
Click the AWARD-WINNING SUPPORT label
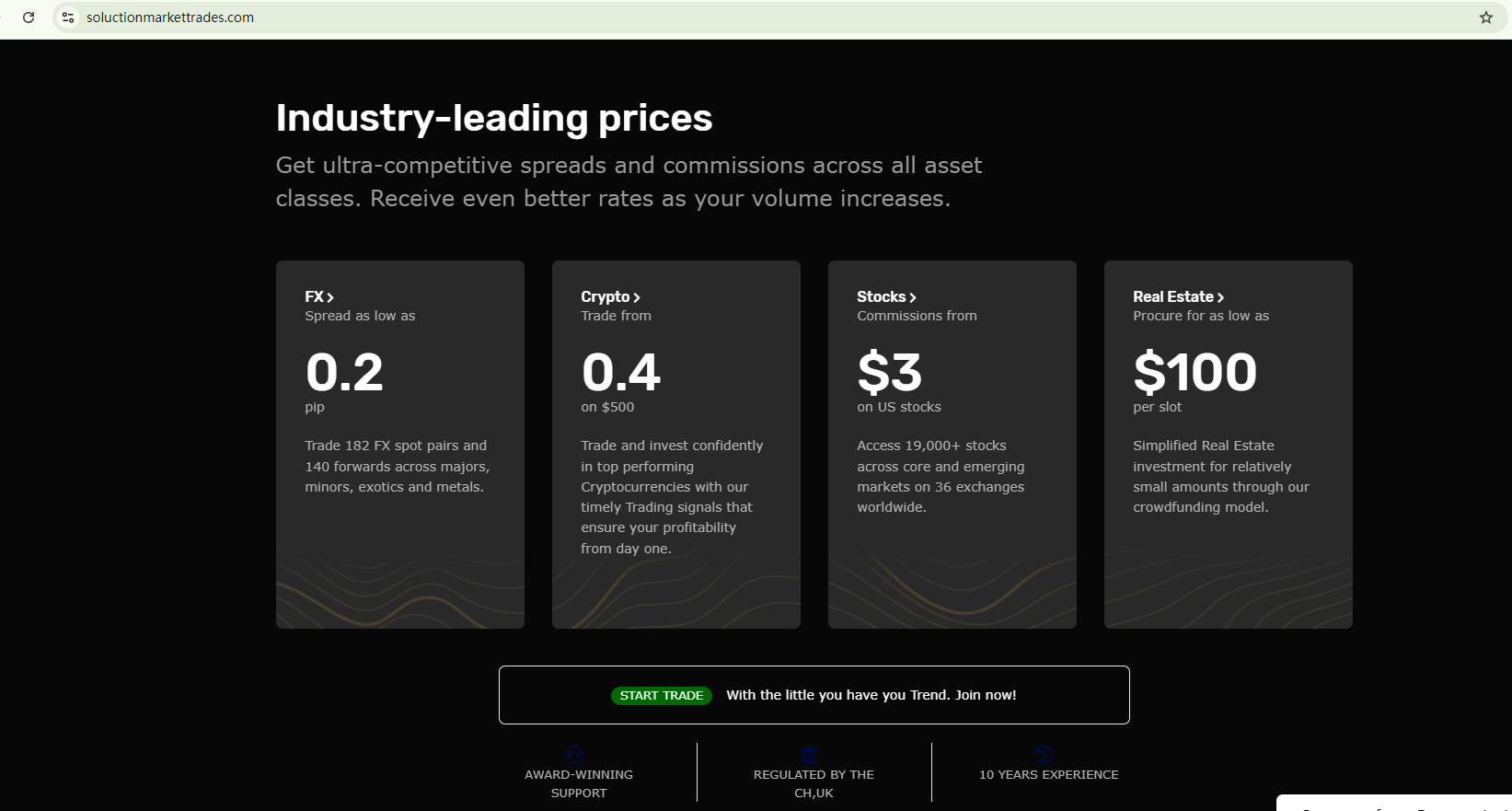tap(579, 783)
